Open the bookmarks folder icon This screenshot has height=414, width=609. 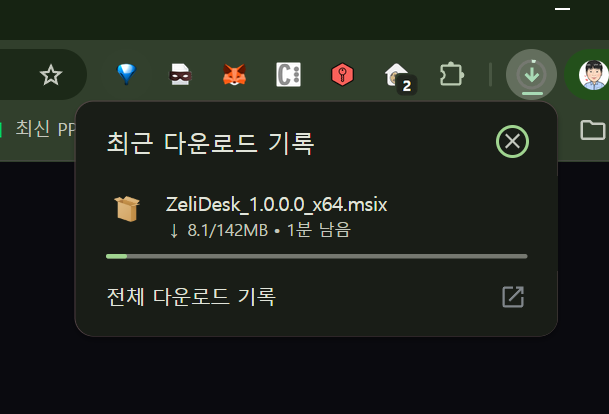pyautogui.click(x=592, y=130)
